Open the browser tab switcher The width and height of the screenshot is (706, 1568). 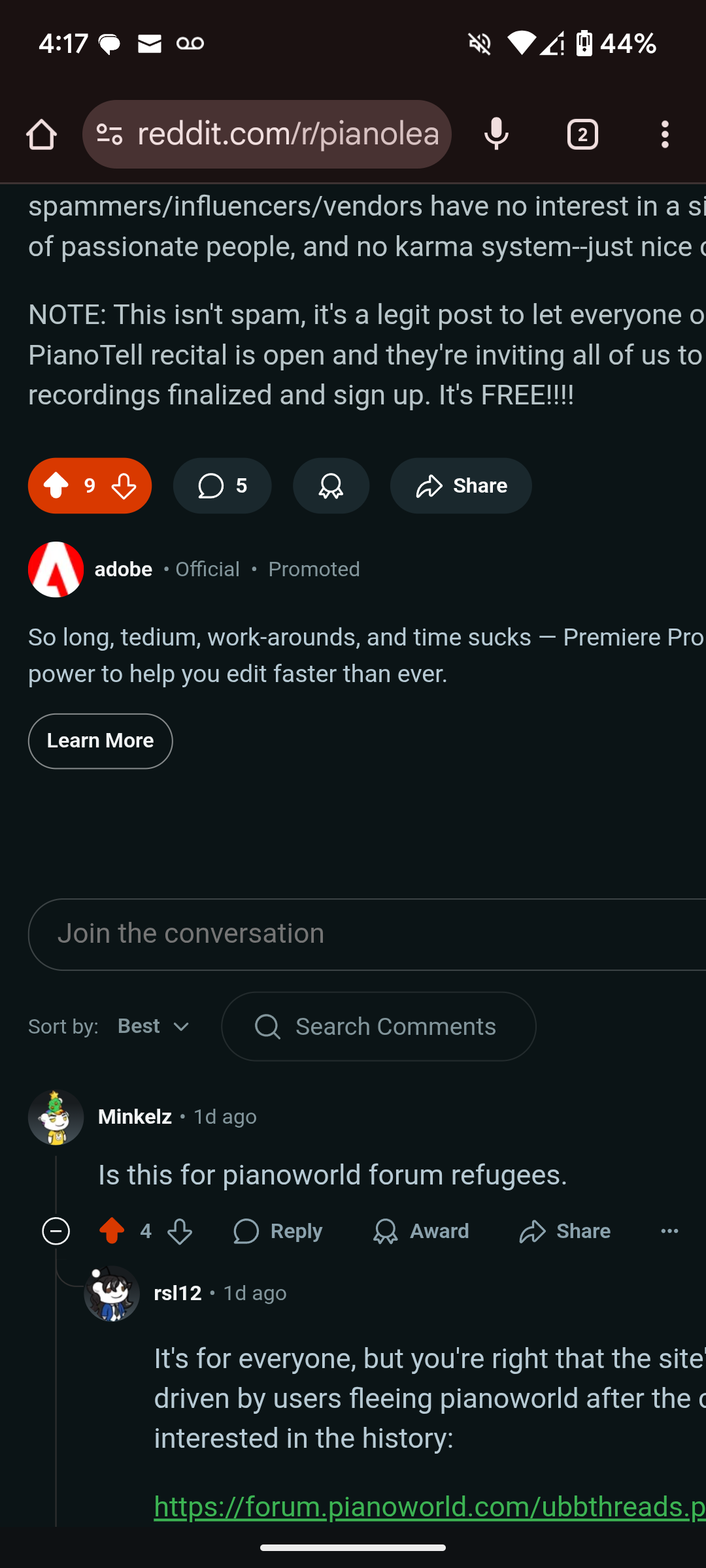[x=582, y=135]
